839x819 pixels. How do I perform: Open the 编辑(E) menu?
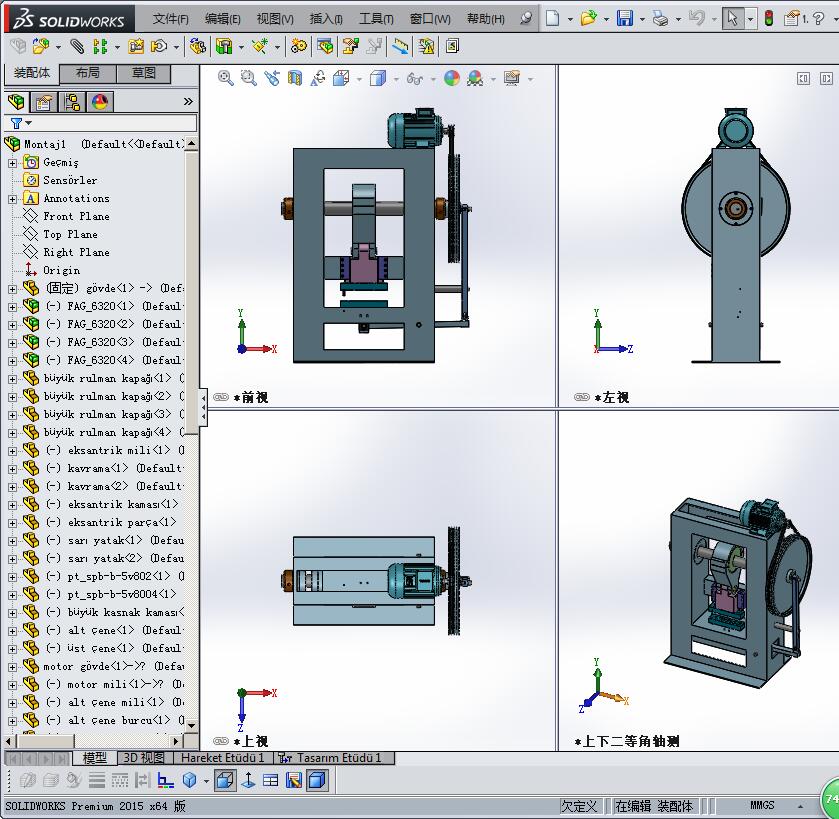[x=223, y=19]
